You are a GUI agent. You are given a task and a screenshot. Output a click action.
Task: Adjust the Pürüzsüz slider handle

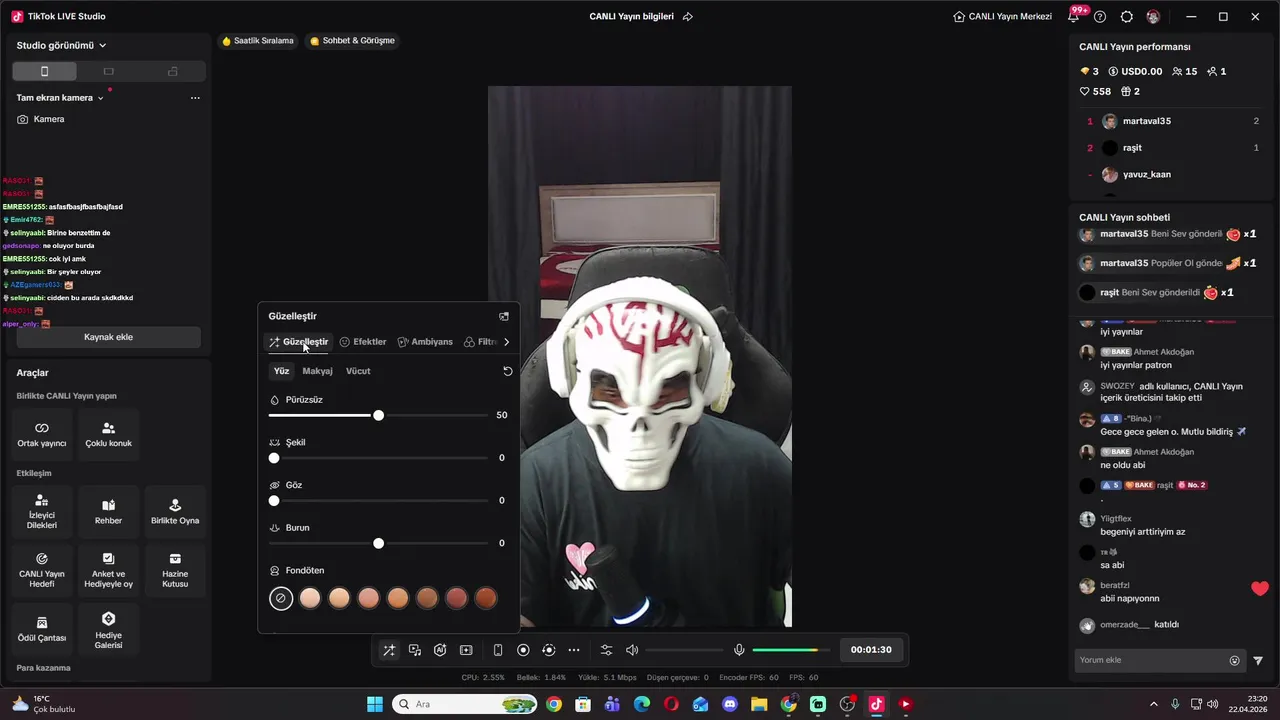(378, 415)
